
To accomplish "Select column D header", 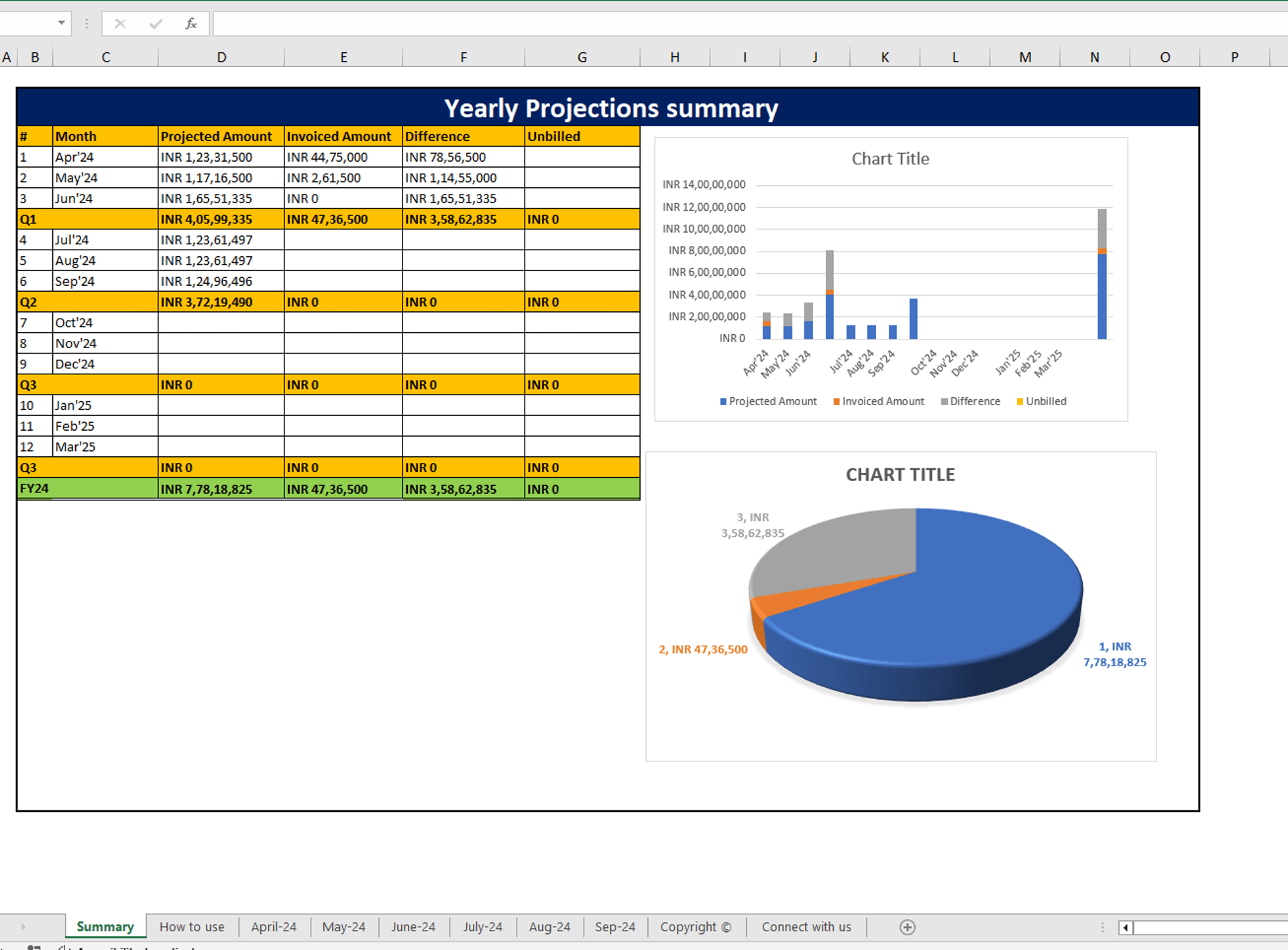I will click(221, 58).
